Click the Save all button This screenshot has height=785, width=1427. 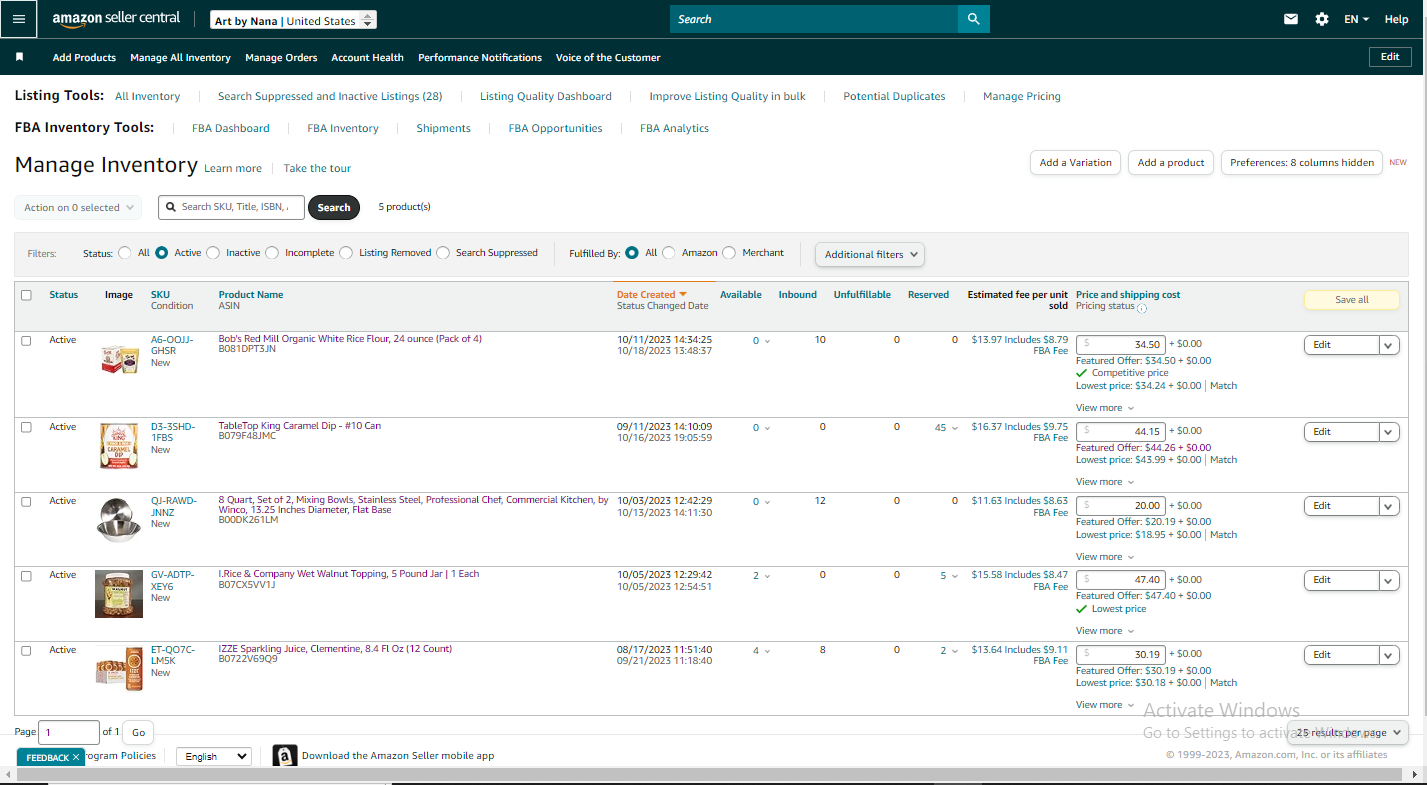(1351, 300)
